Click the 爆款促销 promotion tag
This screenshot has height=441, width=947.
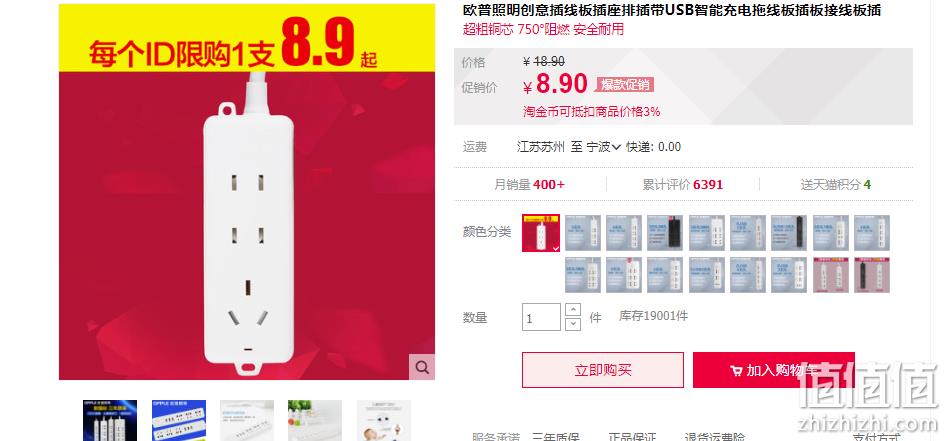click(x=624, y=85)
